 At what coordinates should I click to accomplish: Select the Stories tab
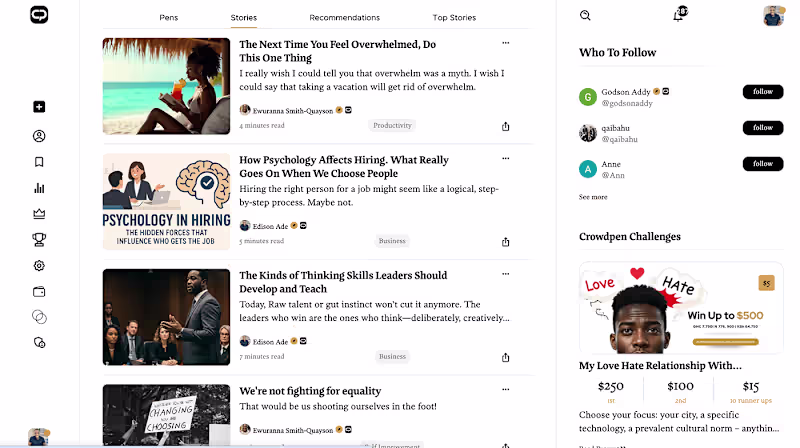(x=243, y=17)
